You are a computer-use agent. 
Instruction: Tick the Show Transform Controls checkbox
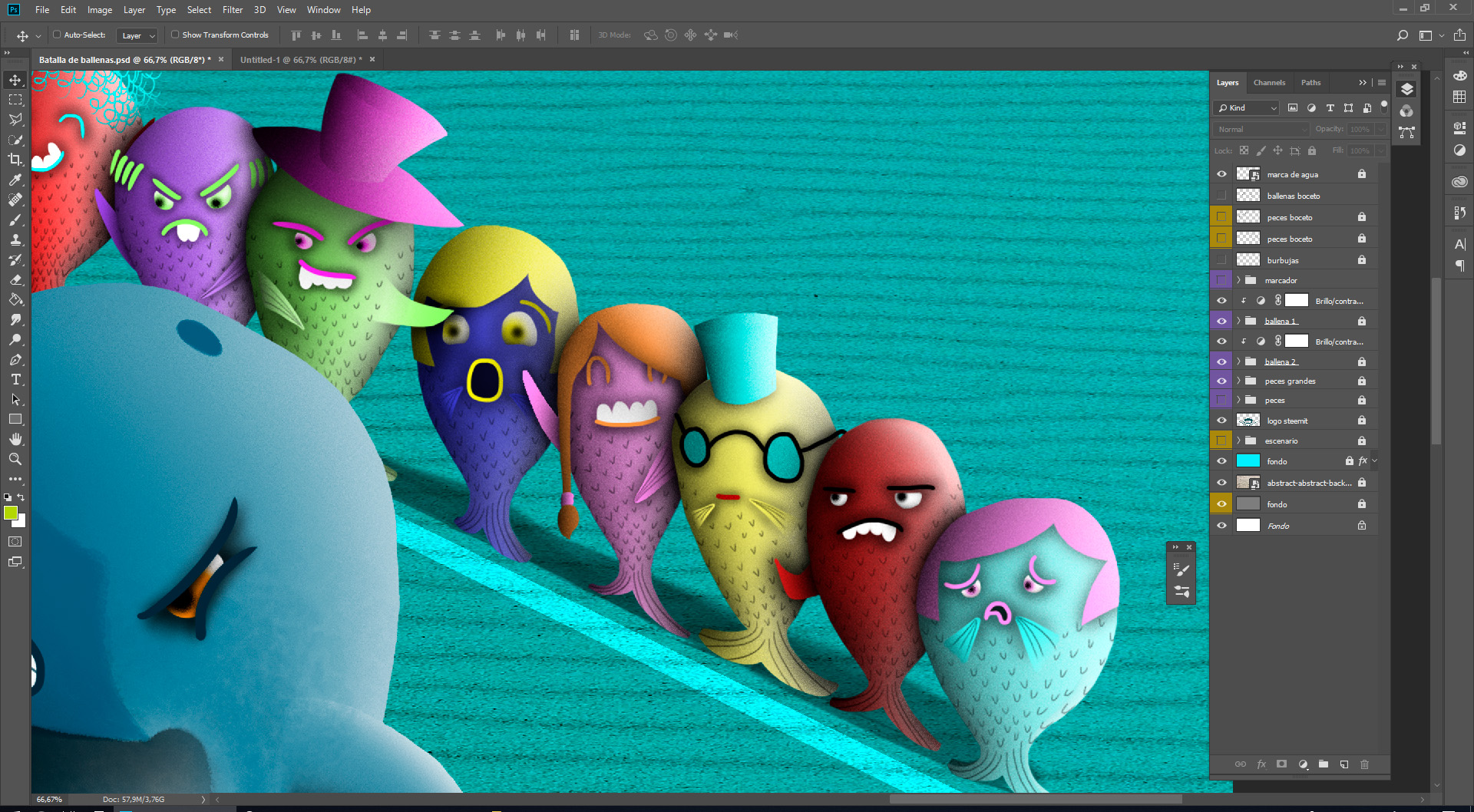175,35
